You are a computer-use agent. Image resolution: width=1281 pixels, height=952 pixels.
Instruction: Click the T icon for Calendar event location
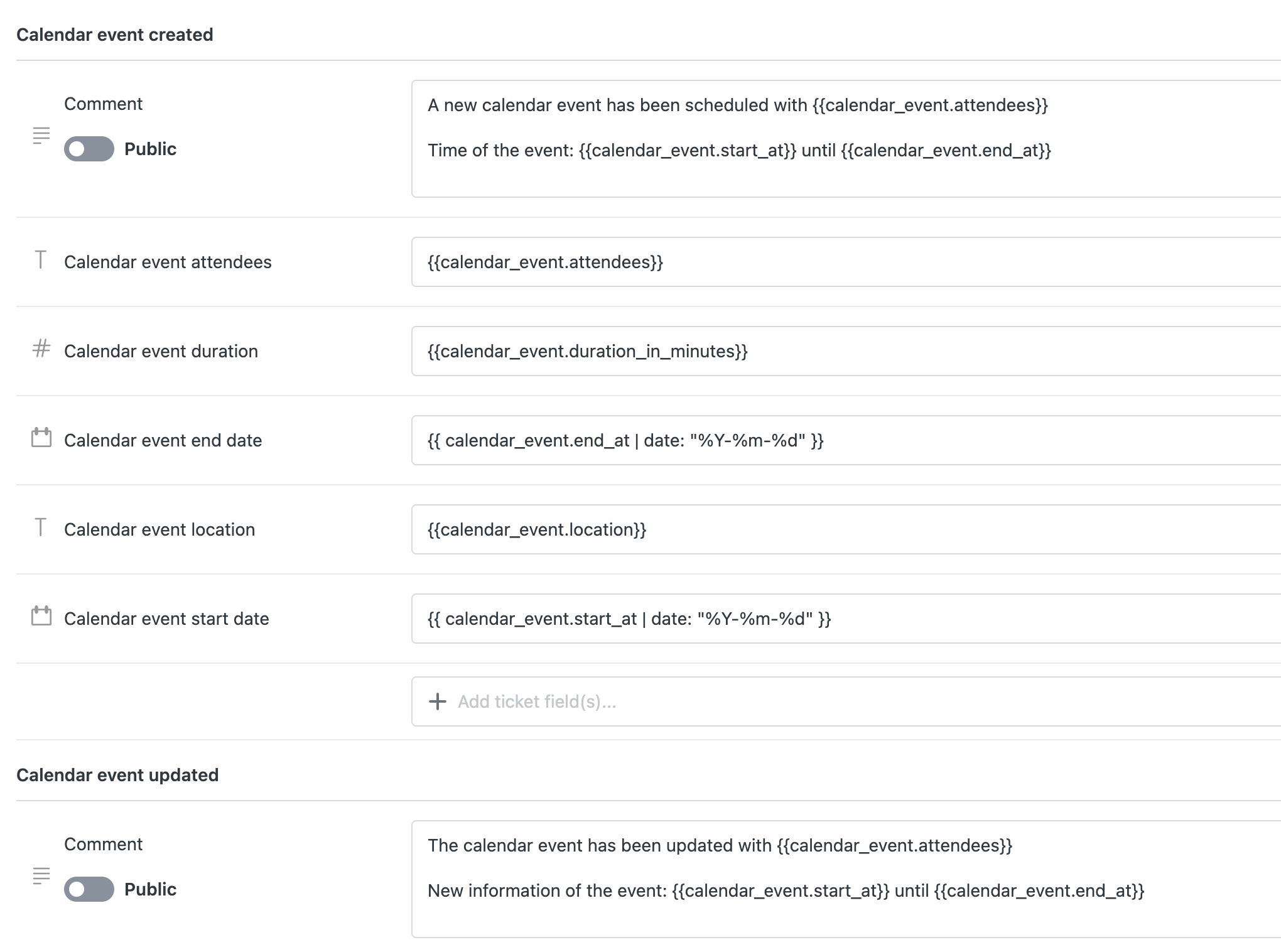pyautogui.click(x=40, y=527)
